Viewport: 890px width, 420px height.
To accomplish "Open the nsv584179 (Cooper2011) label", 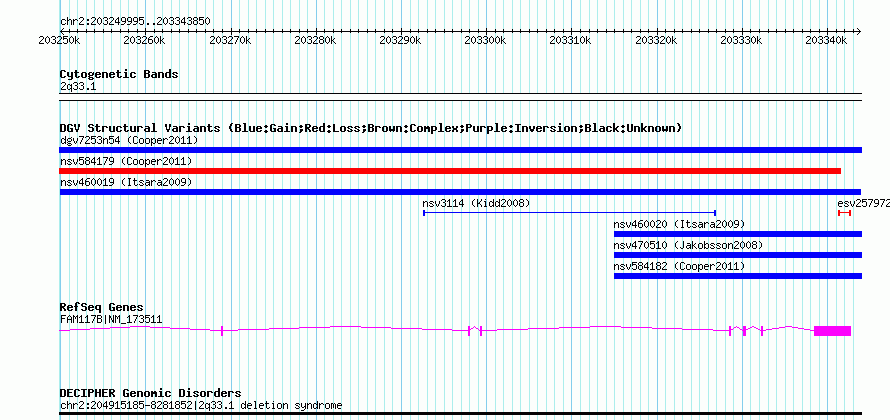I will 126,161.
